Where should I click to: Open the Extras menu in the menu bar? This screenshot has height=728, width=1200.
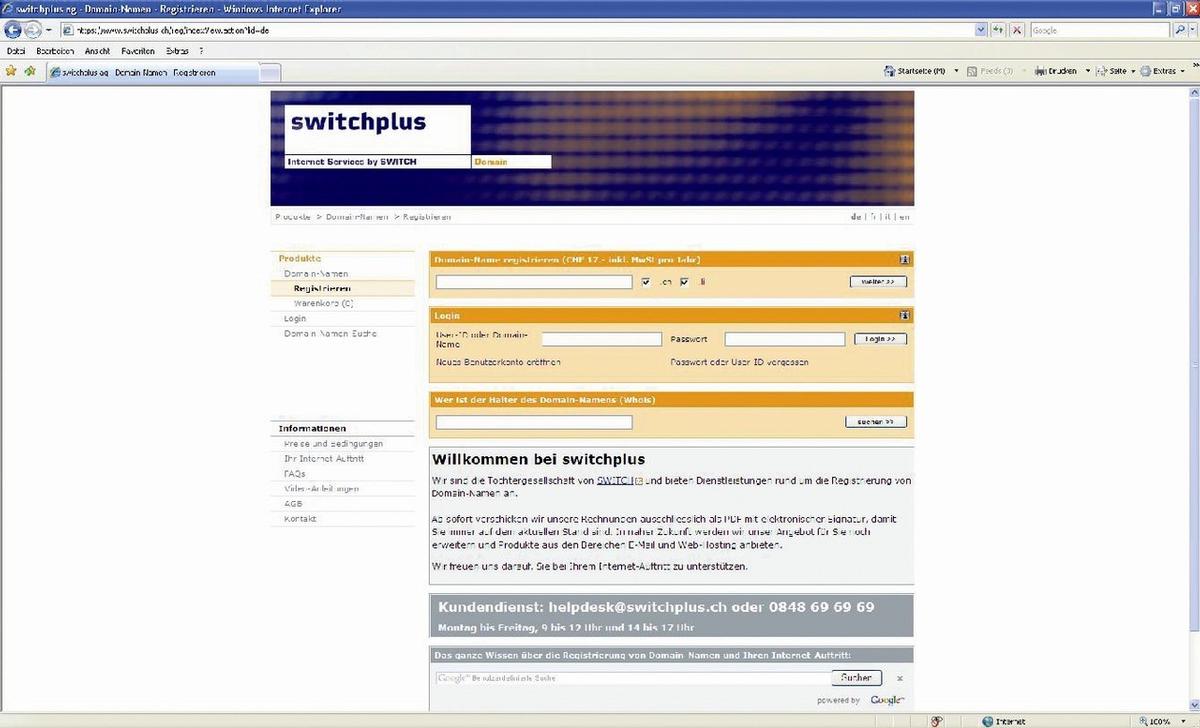tap(177, 51)
